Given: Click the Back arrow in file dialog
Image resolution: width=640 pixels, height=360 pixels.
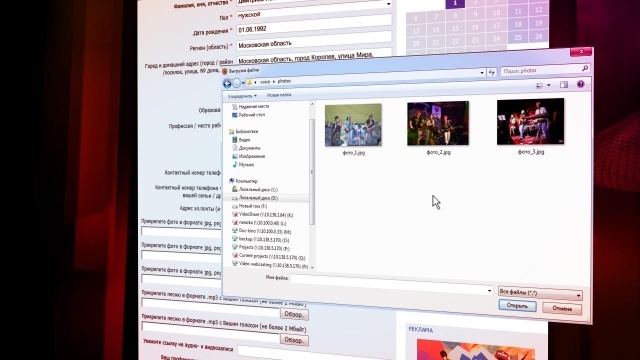Looking at the screenshot, I should tap(227, 84).
